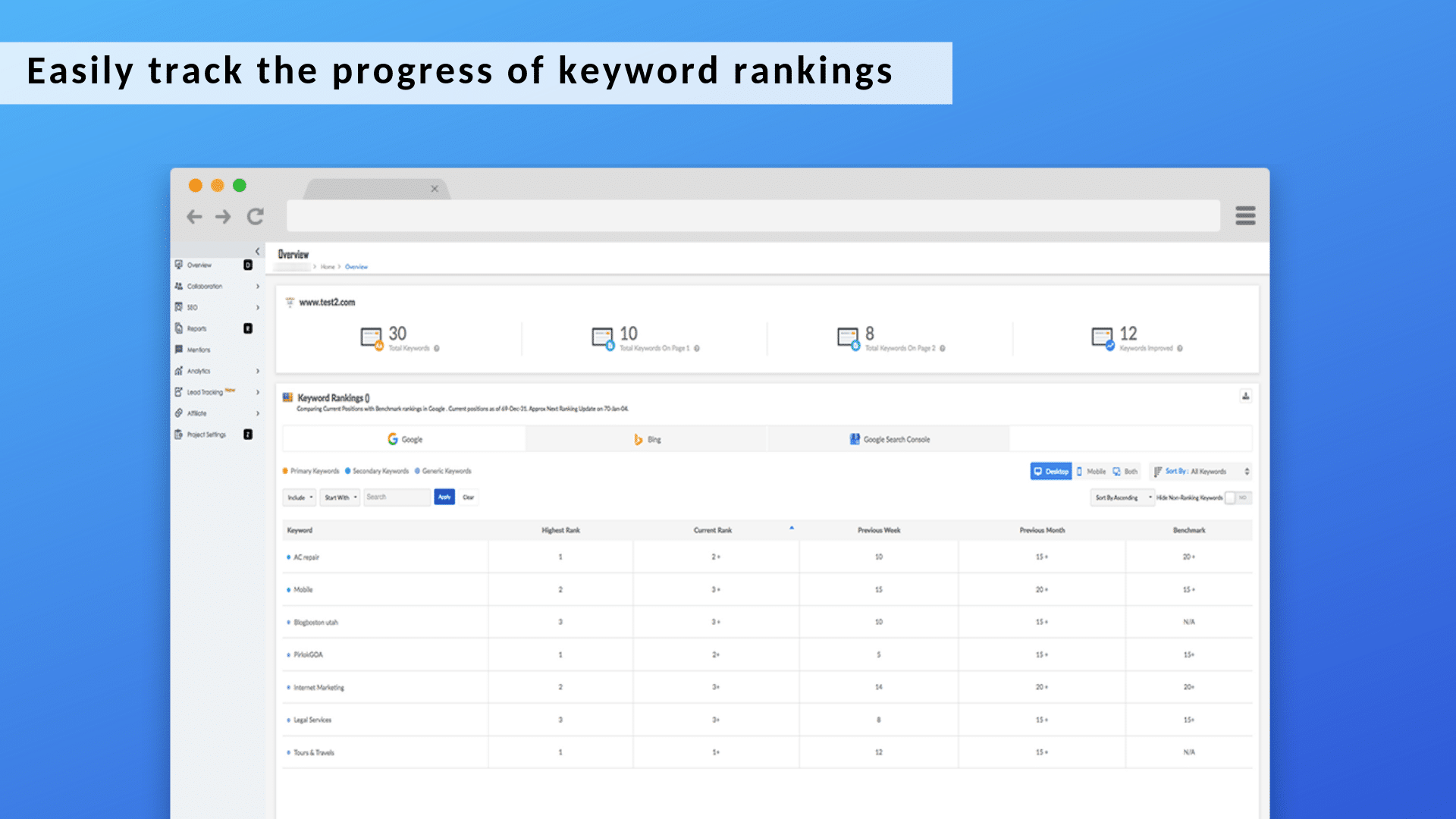Open the Sort By Ascending dropdown
Viewport: 1456px width, 819px height.
point(1122,498)
